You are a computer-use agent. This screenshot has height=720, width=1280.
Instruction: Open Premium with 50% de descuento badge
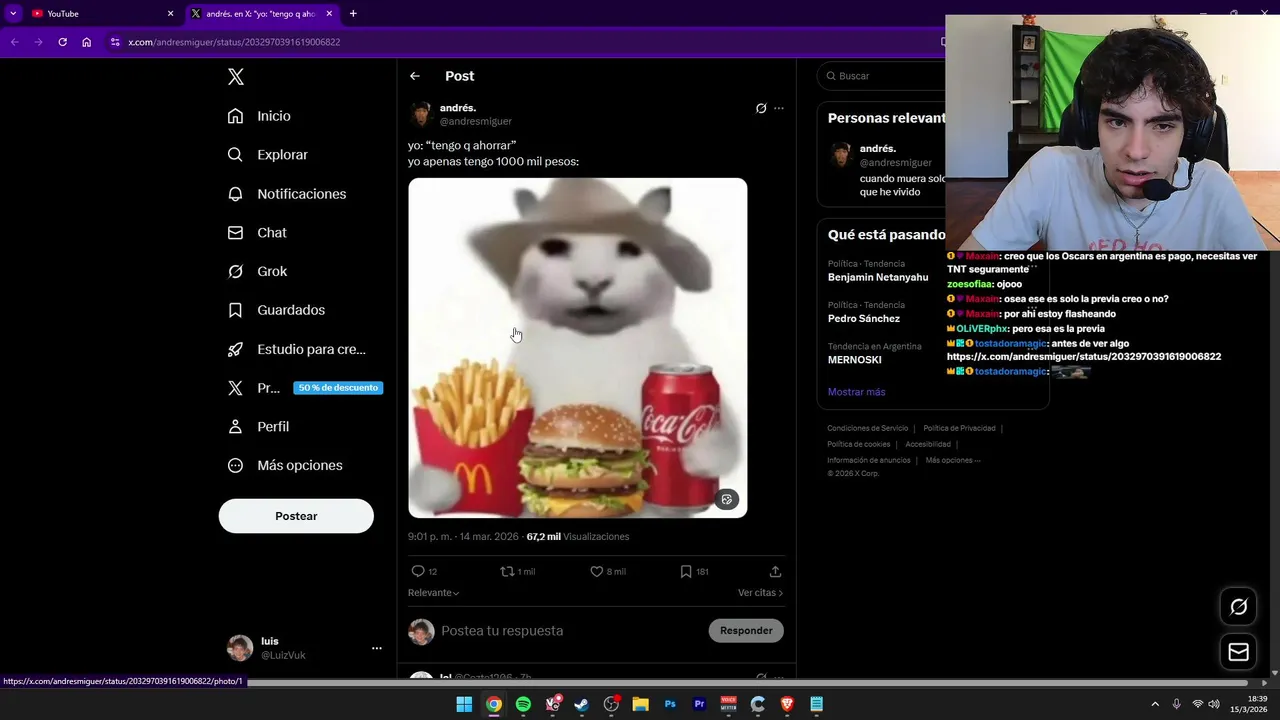point(305,388)
